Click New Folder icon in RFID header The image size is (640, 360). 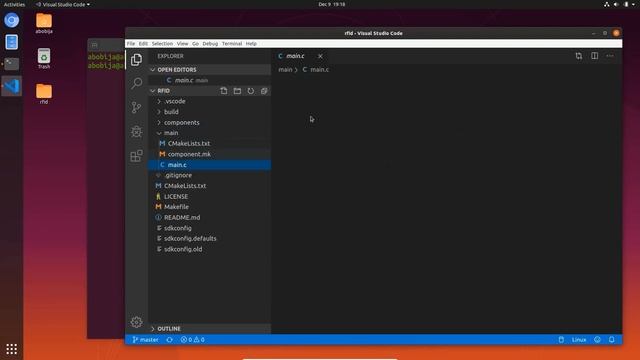pyautogui.click(x=237, y=91)
